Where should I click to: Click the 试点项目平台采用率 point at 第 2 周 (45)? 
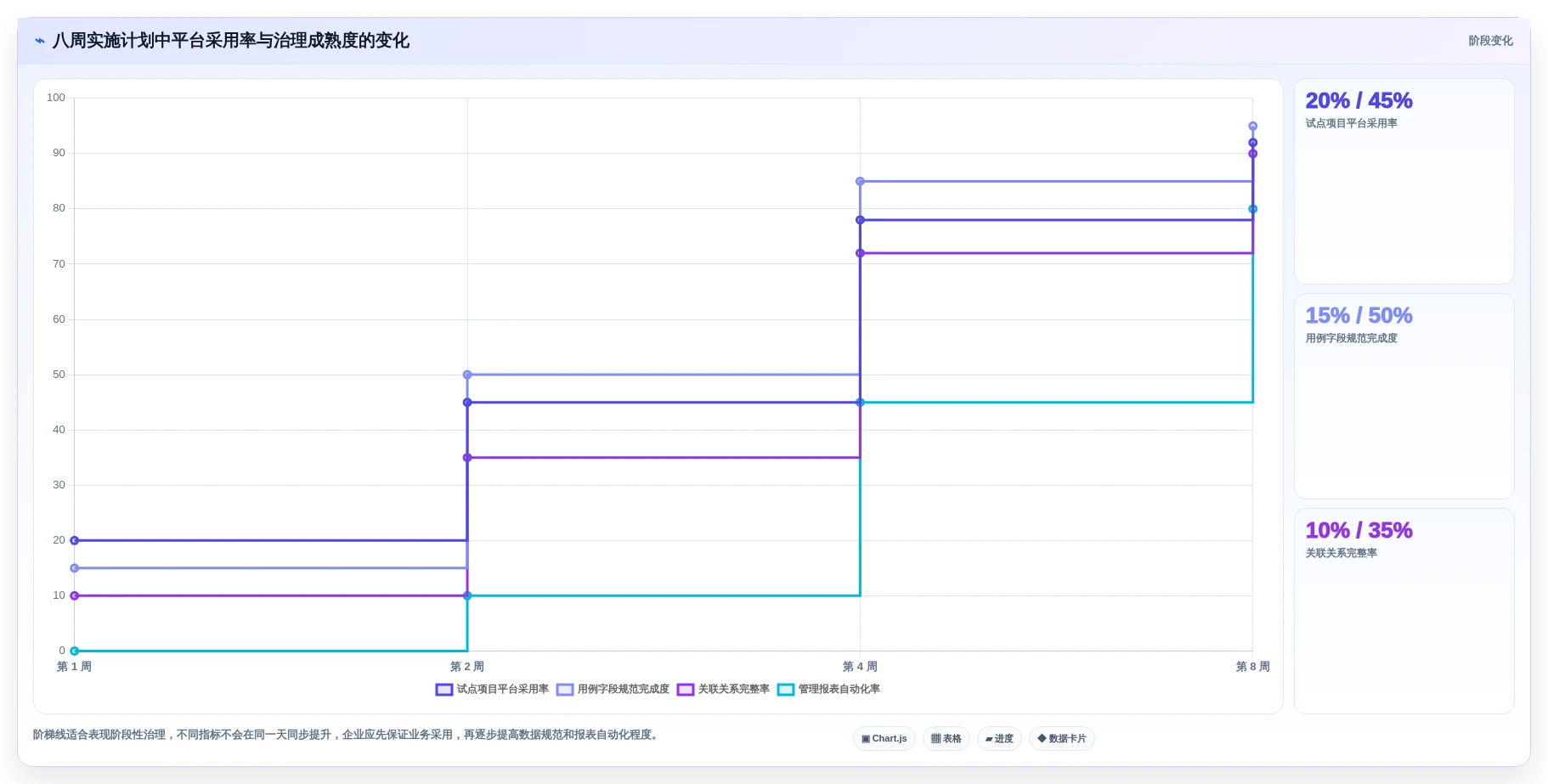[467, 403]
